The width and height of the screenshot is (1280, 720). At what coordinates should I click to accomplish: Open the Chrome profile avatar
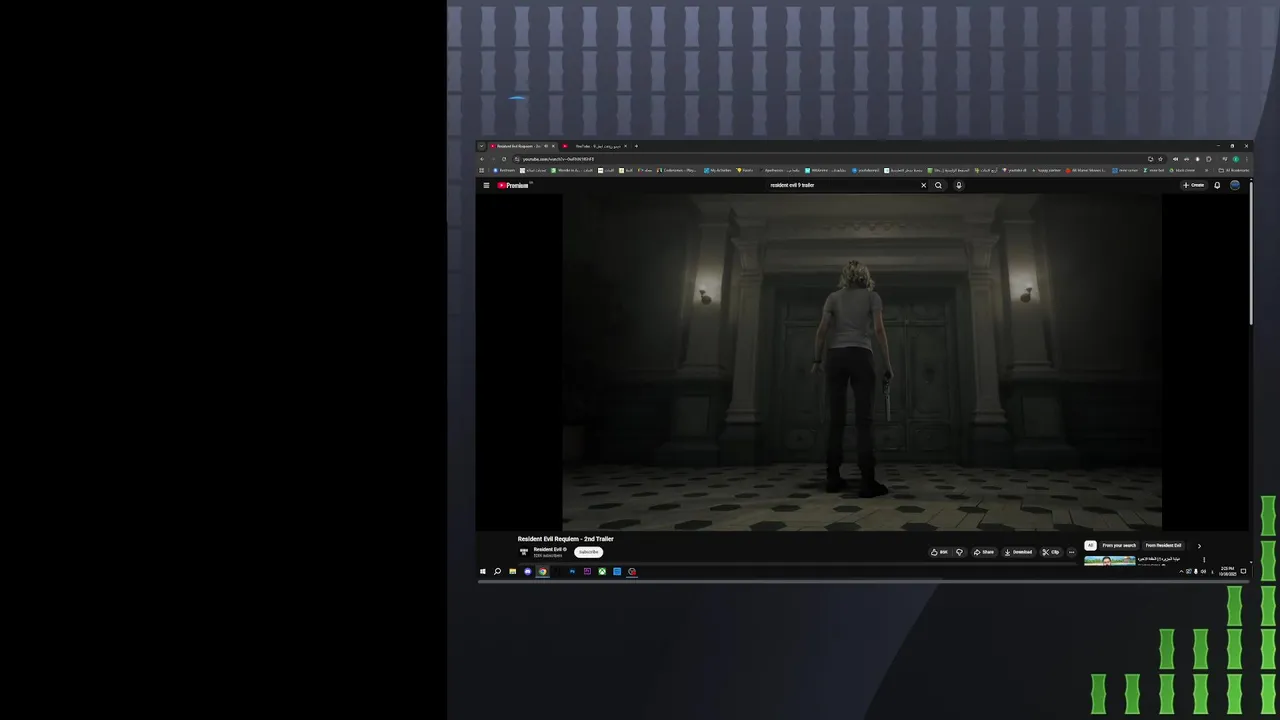1236,159
